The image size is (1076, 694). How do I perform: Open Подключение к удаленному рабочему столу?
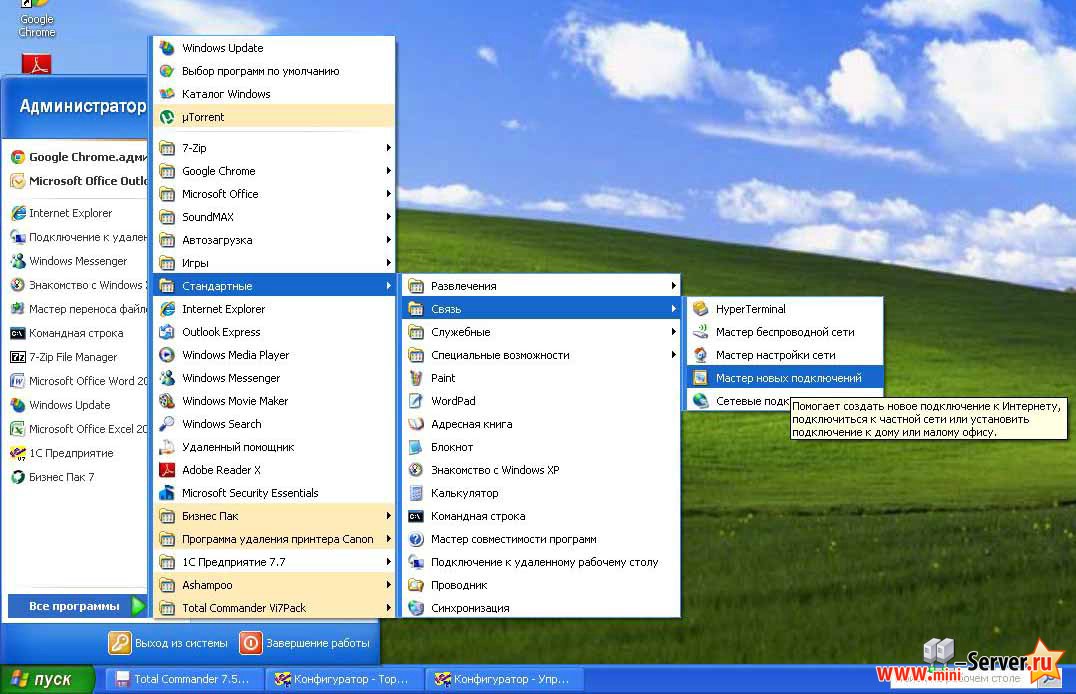pyautogui.click(x=541, y=562)
